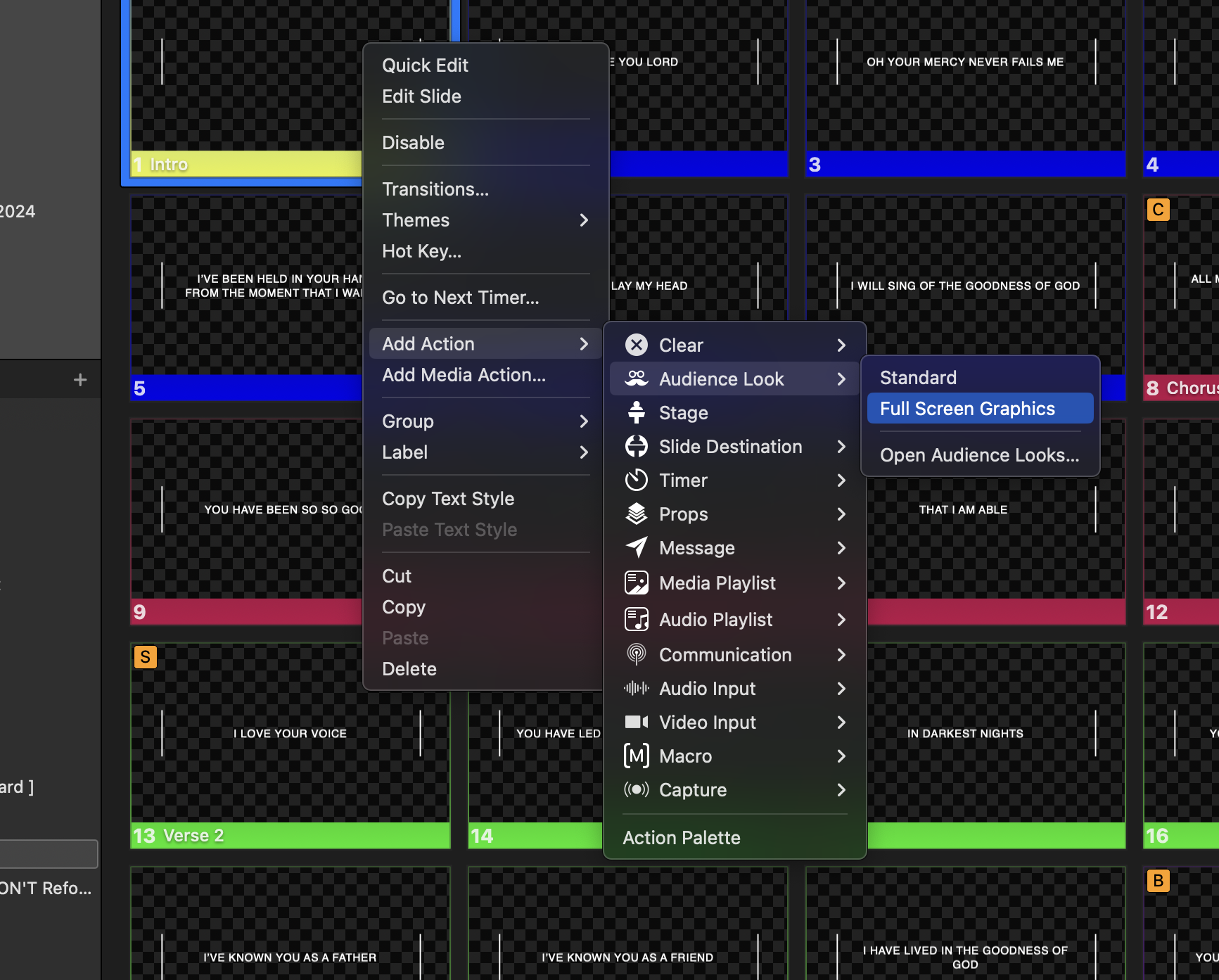Click crimson label bar of slide 9

coord(246,612)
